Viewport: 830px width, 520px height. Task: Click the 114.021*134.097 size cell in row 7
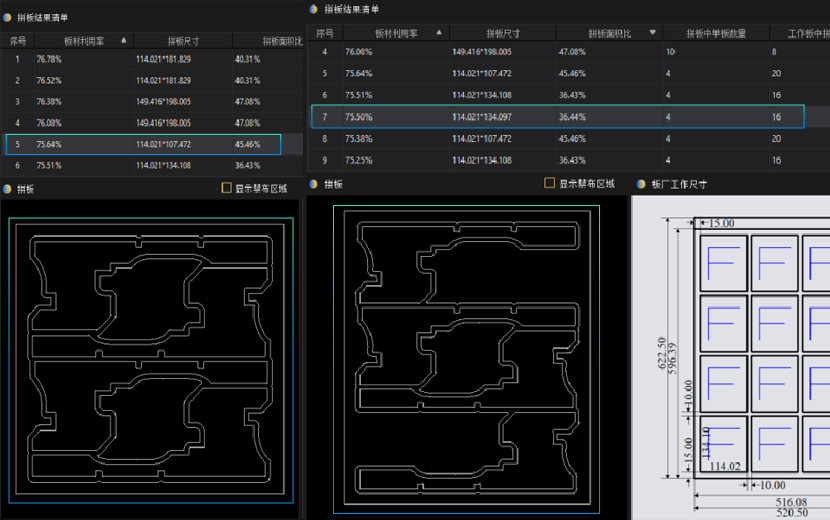[x=482, y=116]
